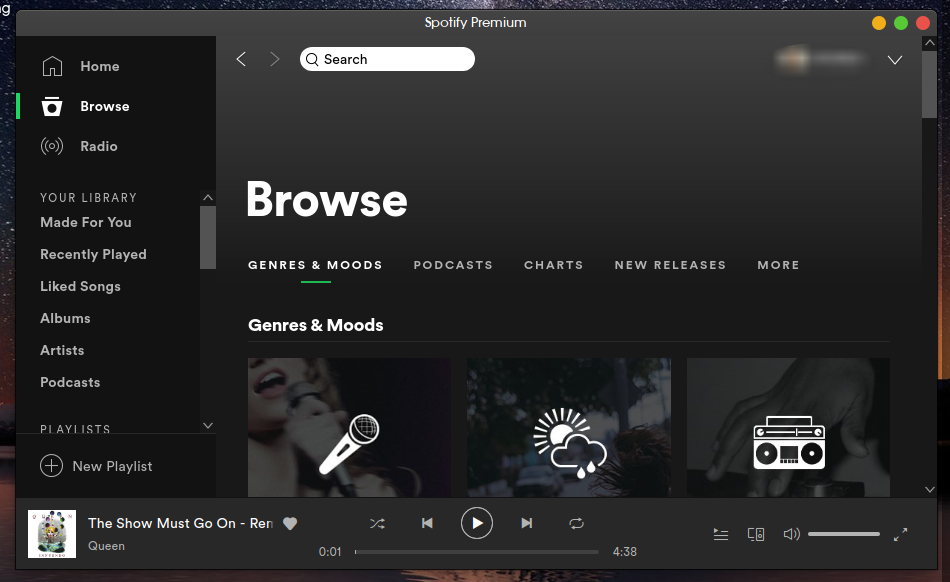Open the More tab
The height and width of the screenshot is (582, 950).
tap(779, 265)
